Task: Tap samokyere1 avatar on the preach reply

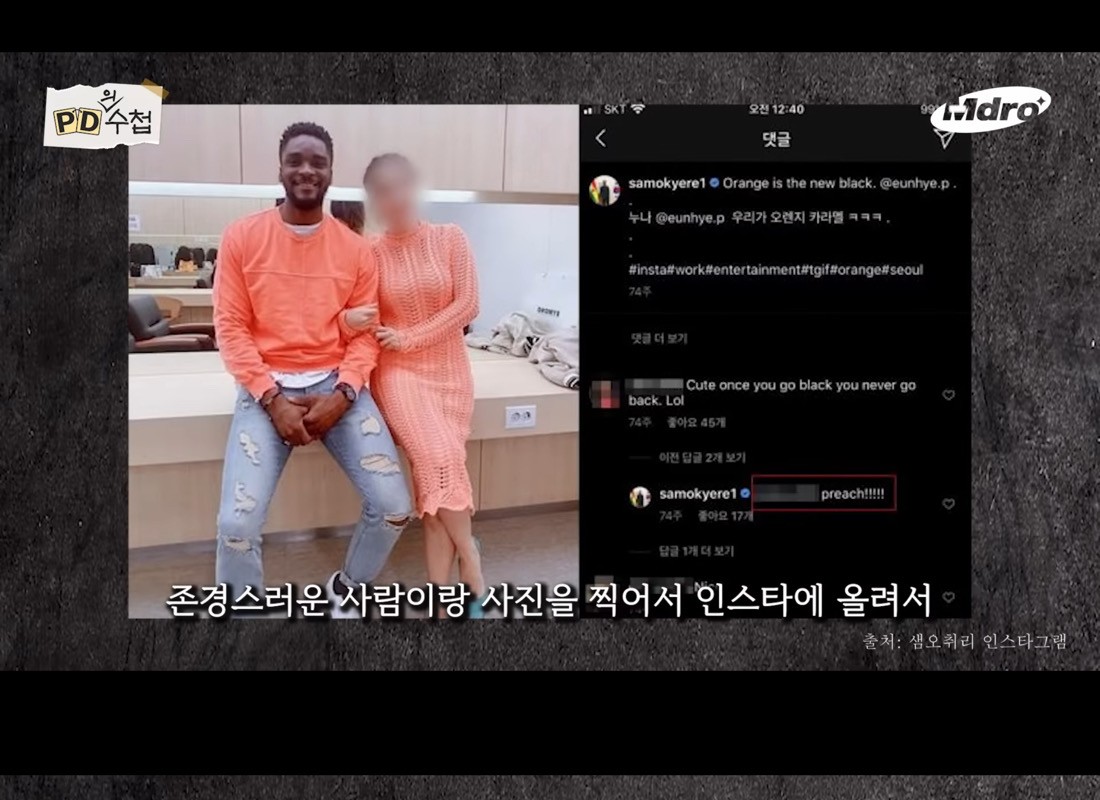Action: point(640,497)
